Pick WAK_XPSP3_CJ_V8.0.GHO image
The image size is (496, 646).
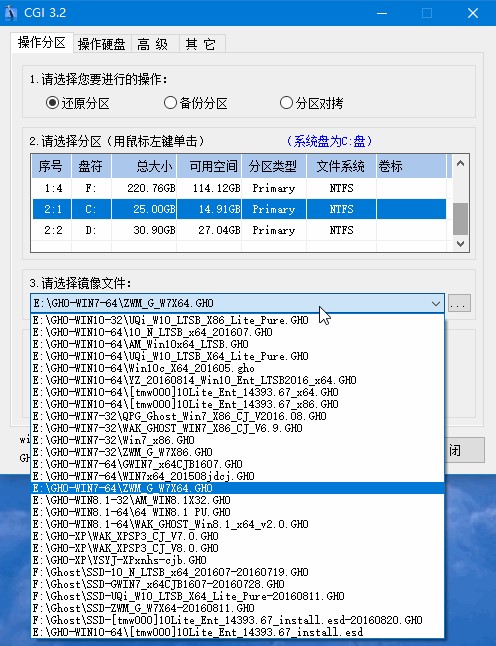(238, 548)
